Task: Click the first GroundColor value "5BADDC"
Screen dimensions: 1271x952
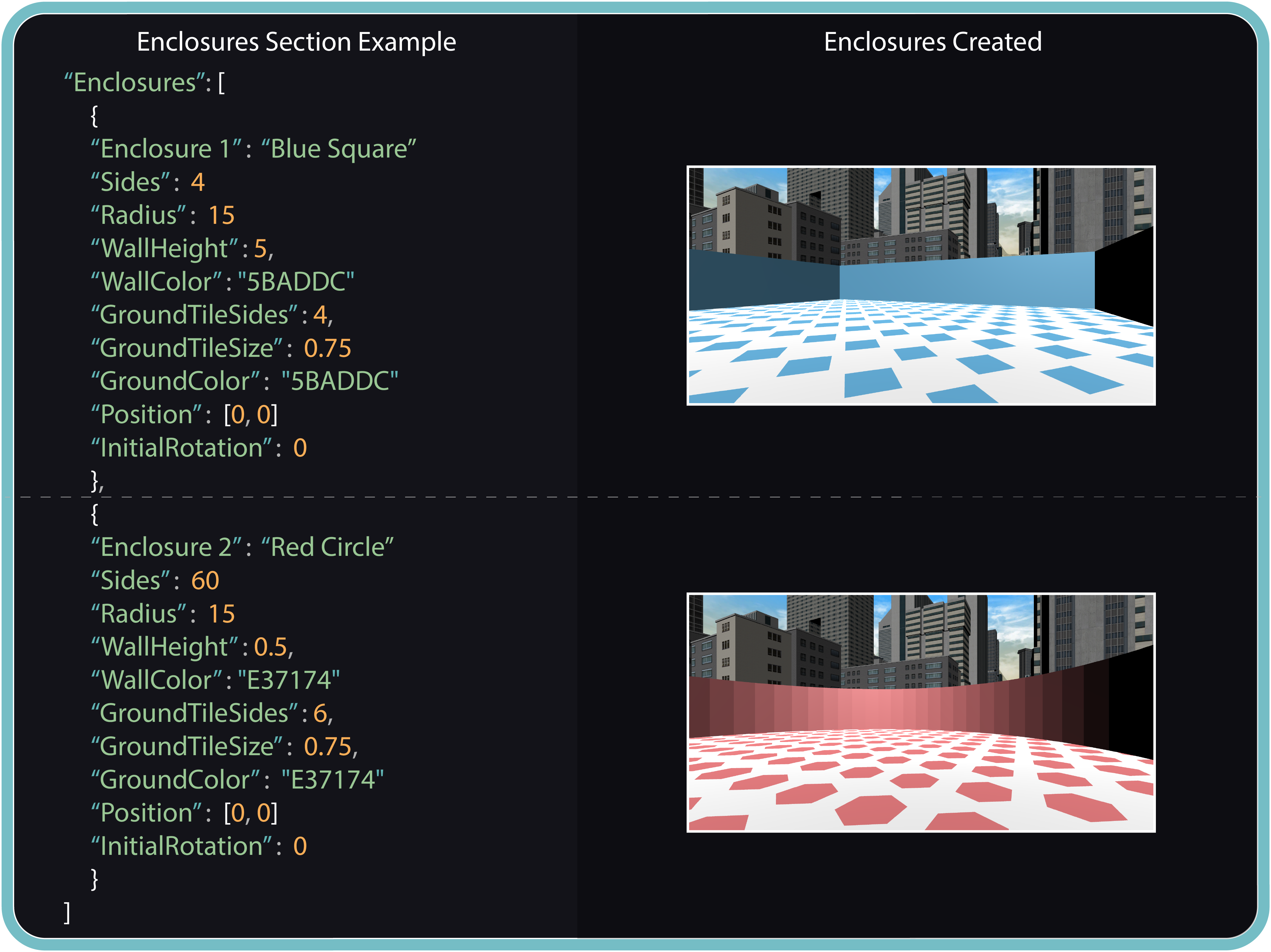Action: point(340,381)
